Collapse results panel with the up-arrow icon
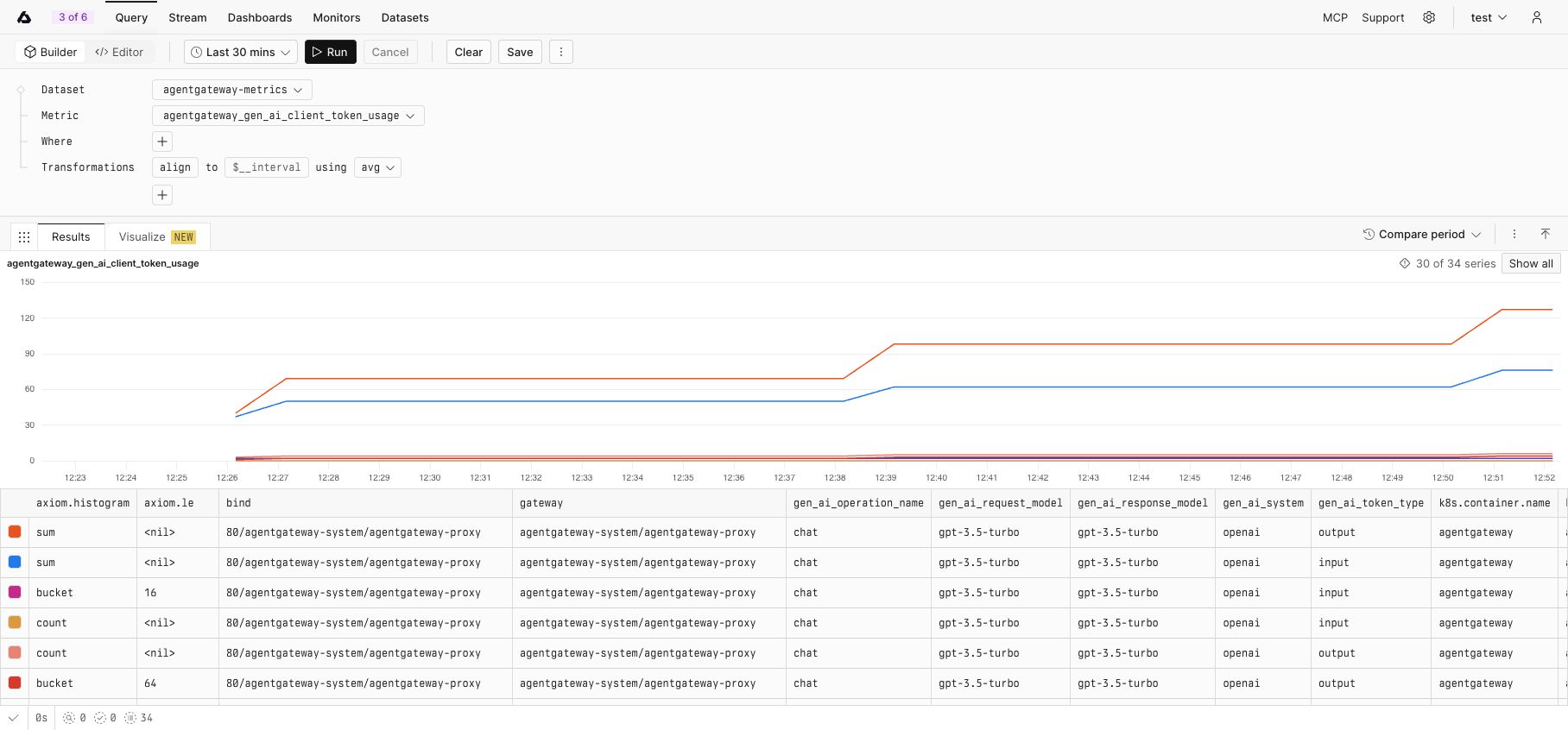 pyautogui.click(x=1546, y=234)
